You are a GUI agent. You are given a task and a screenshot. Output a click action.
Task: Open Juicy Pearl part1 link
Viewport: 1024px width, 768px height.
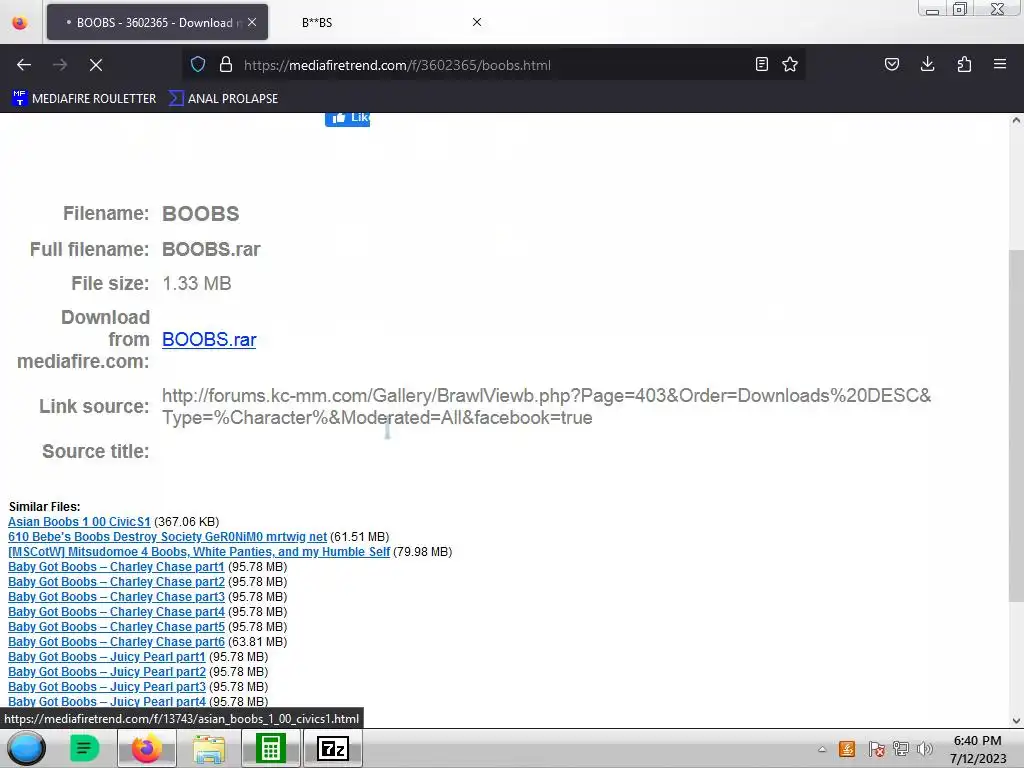107,657
